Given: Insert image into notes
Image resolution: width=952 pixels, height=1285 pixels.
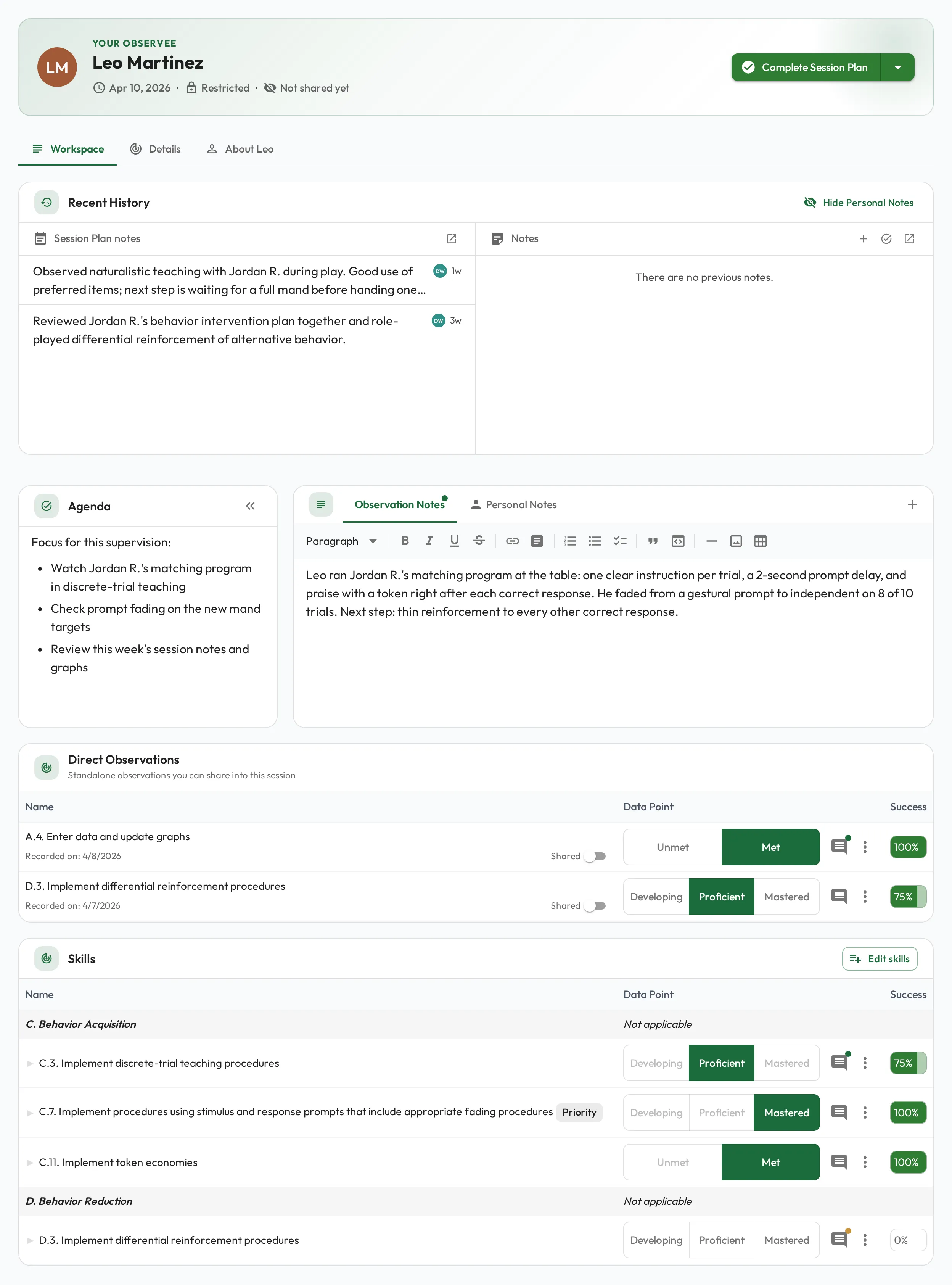Looking at the screenshot, I should pos(736,541).
